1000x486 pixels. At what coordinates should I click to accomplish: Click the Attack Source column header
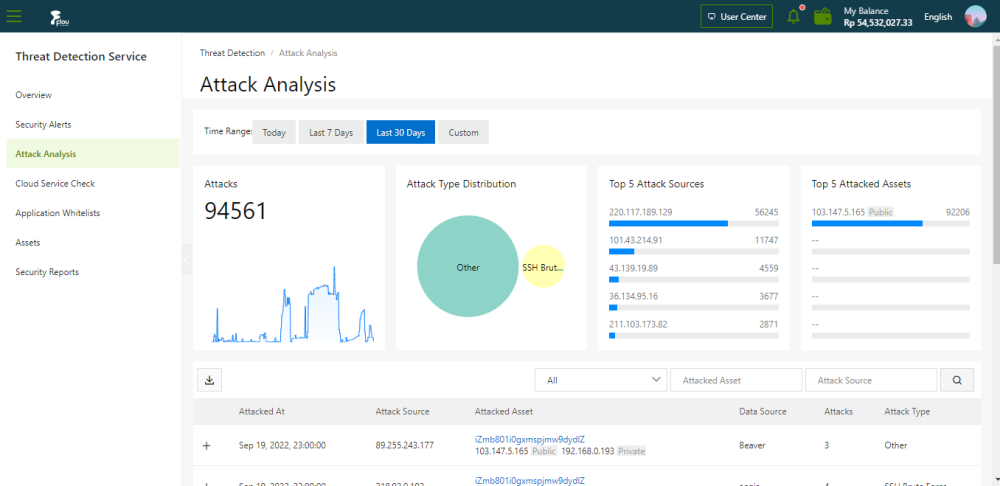402,411
